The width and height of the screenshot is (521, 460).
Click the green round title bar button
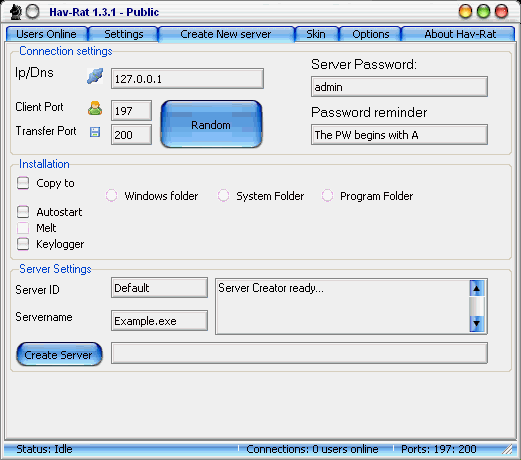pos(483,12)
